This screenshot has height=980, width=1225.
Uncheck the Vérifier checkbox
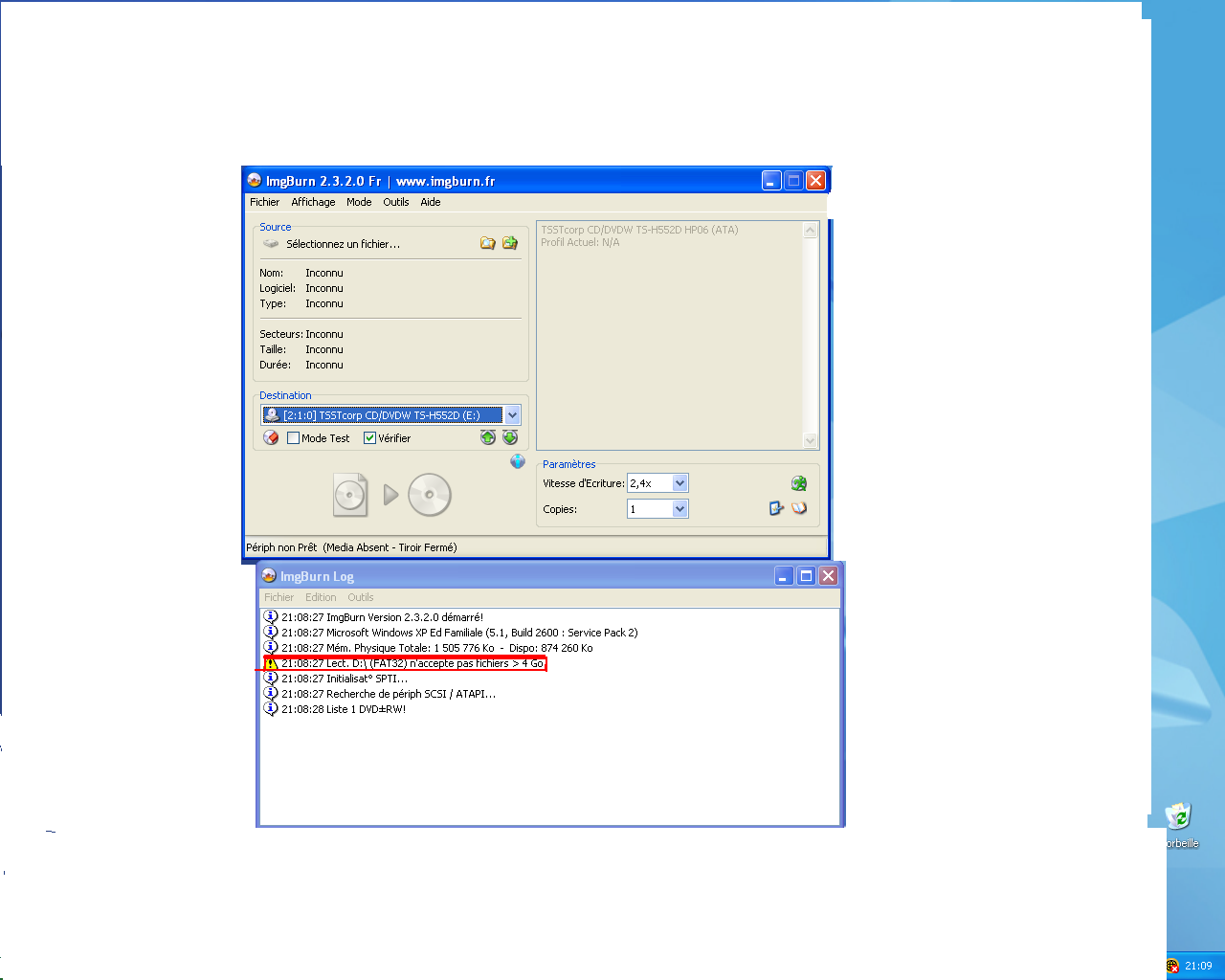[369, 438]
